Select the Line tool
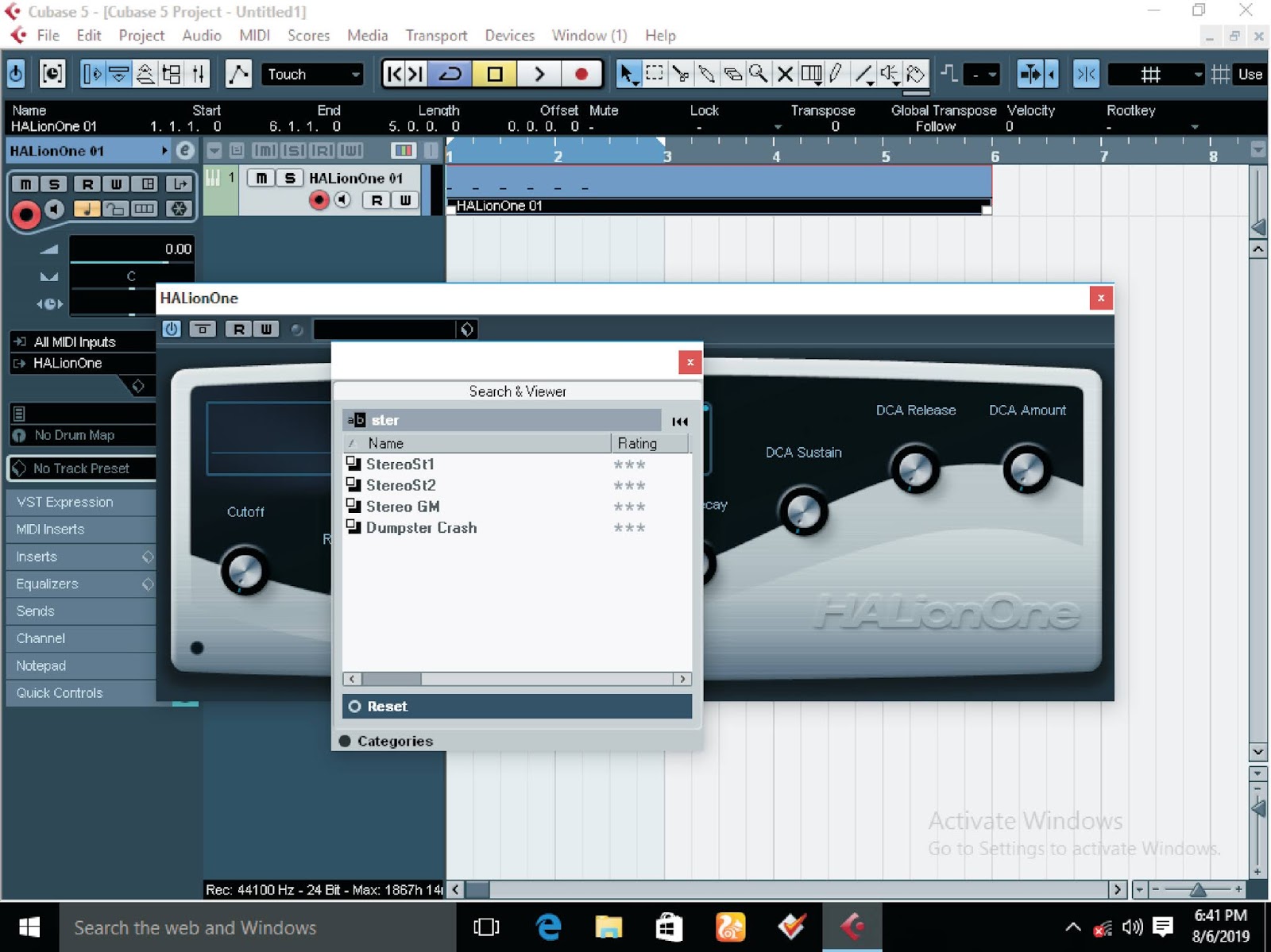 (863, 74)
